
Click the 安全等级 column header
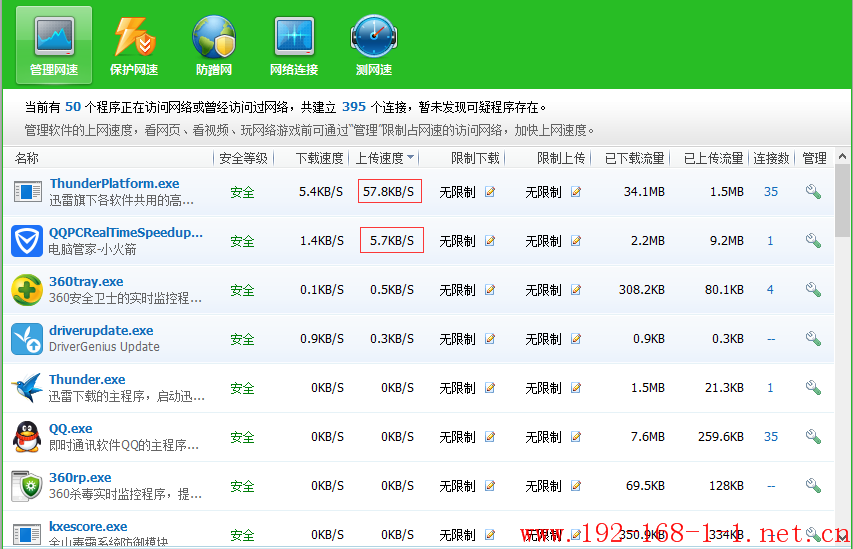pyautogui.click(x=243, y=158)
